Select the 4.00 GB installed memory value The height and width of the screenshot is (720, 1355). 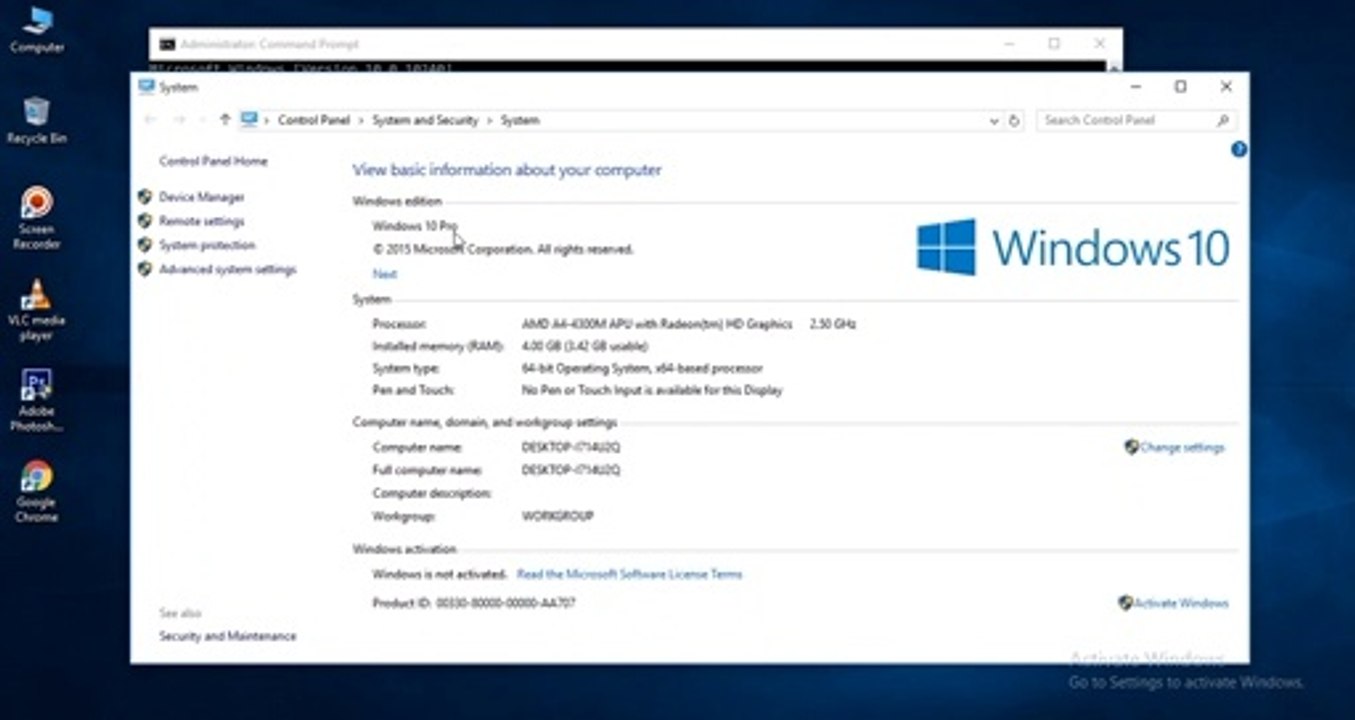(x=585, y=346)
